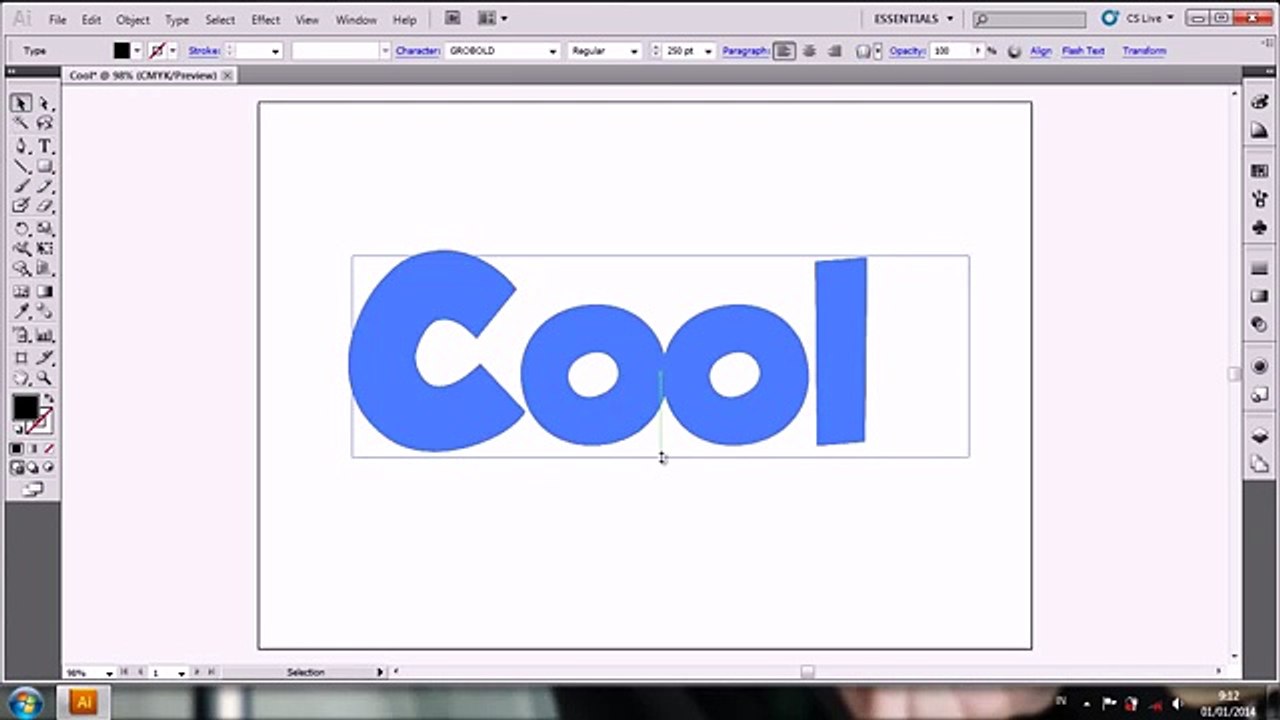The image size is (1280, 720).
Task: Toggle align left paragraph button
Action: [x=784, y=51]
